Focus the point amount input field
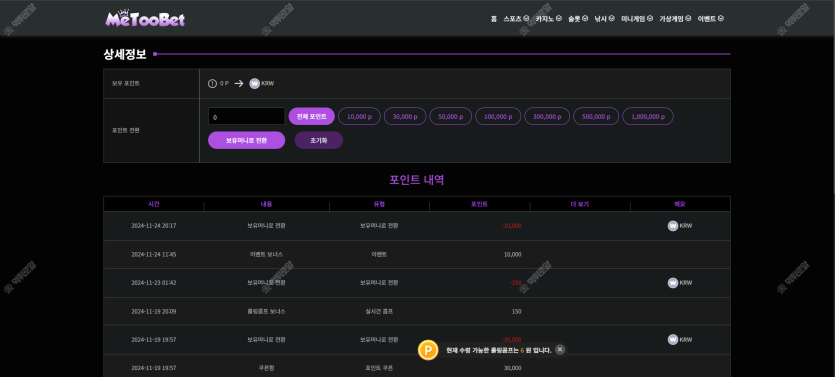This screenshot has width=835, height=377. (247, 117)
